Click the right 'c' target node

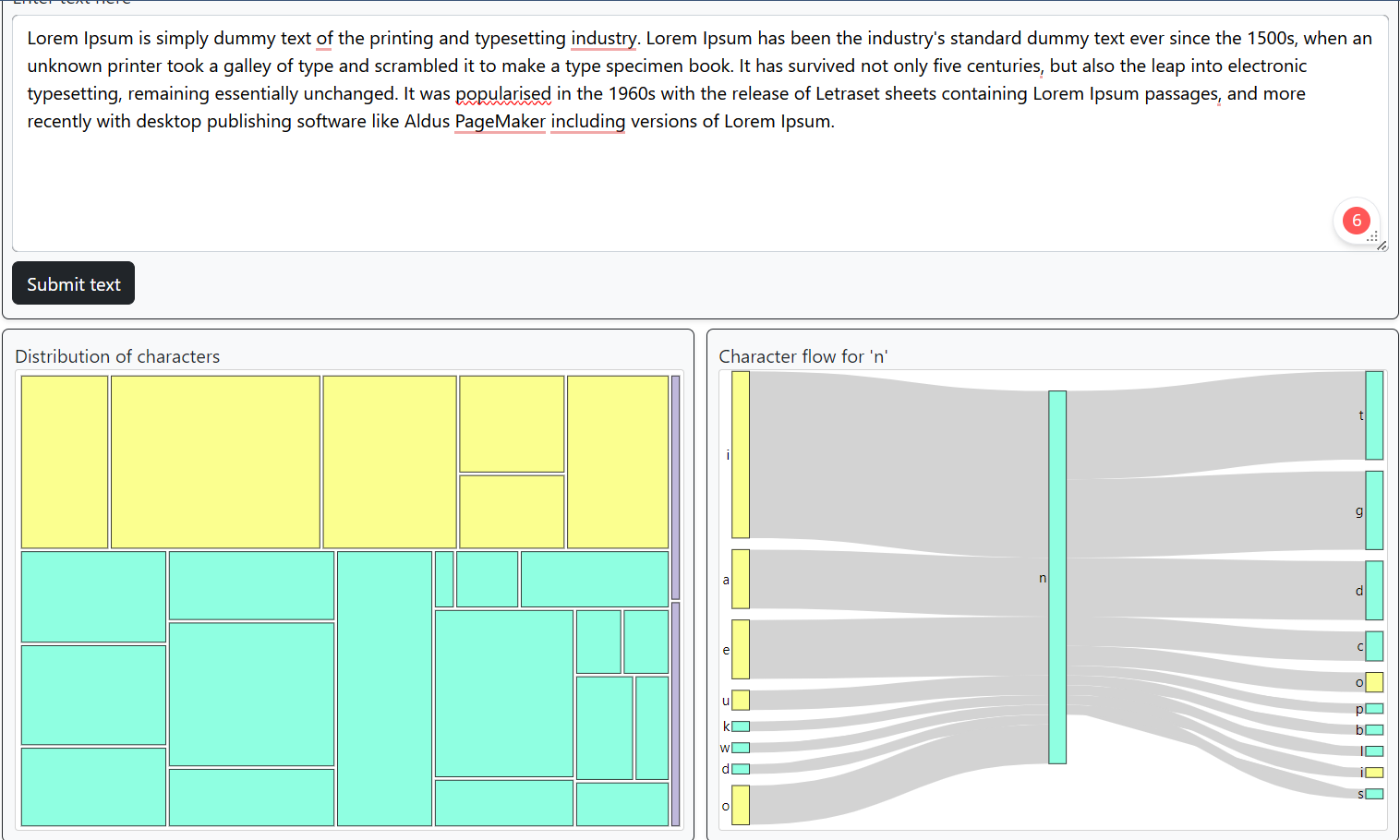[1374, 646]
